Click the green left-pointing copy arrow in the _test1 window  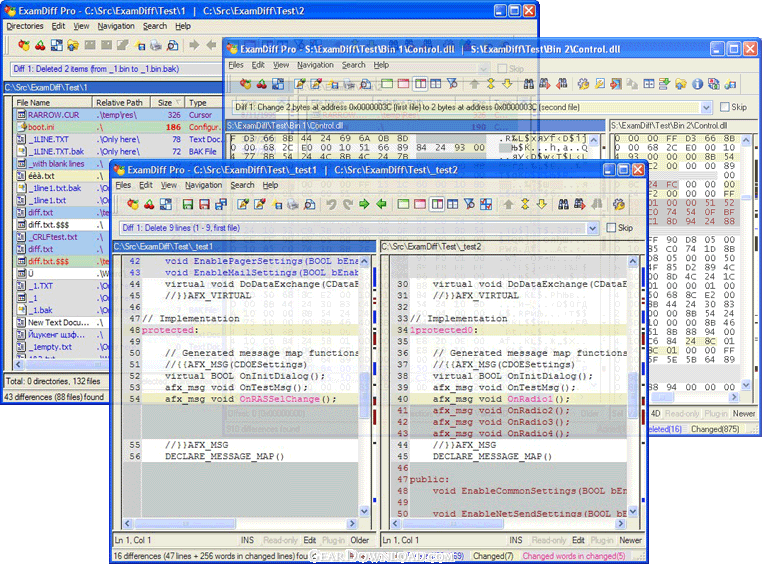[x=381, y=205]
